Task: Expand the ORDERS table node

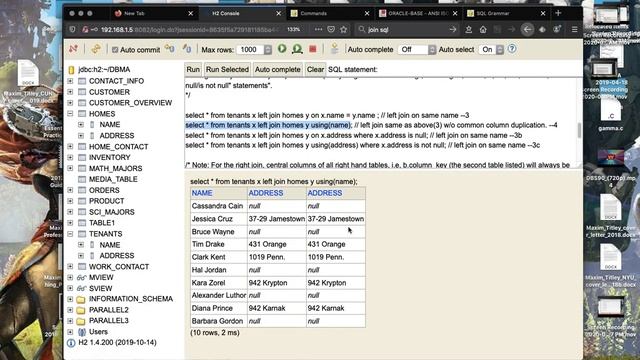Action: point(70,190)
